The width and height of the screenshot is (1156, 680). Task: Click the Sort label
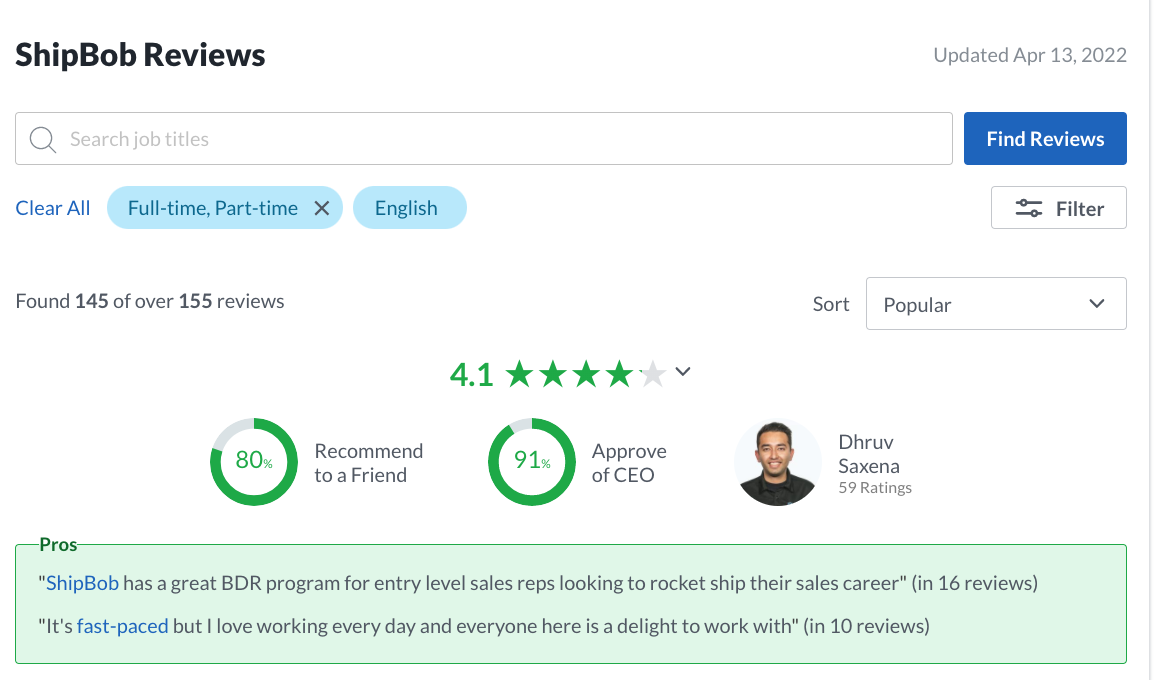click(831, 304)
